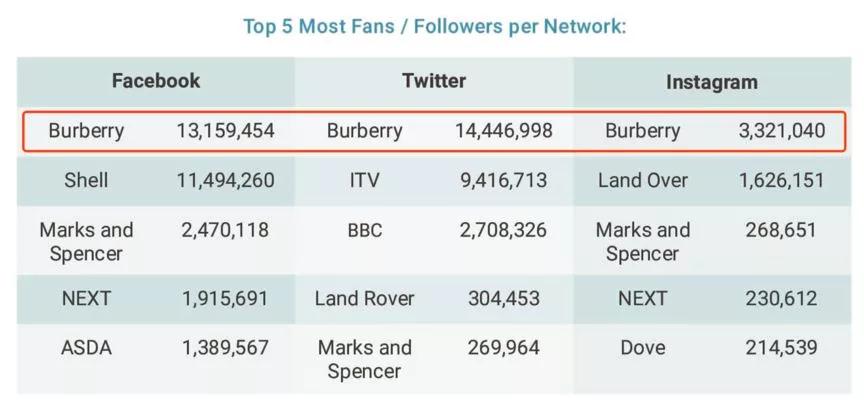
Task: Click the 2,470,118 value
Action: tap(225, 230)
